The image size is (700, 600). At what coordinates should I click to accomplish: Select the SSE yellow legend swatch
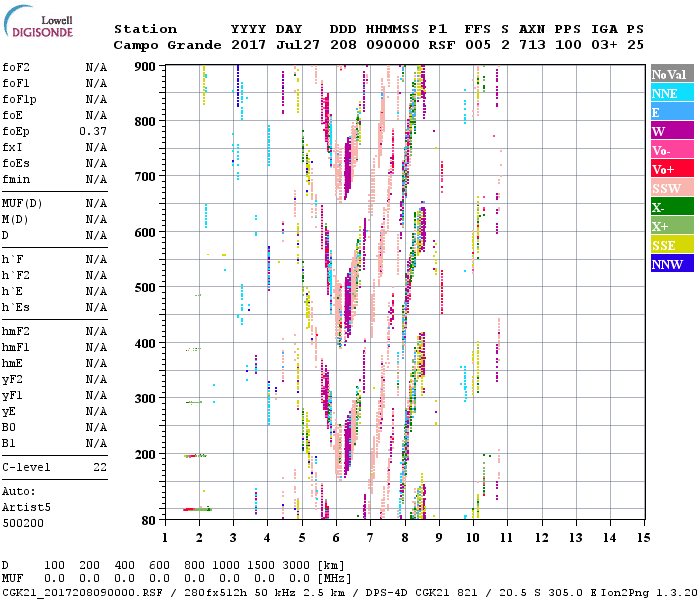[672, 244]
